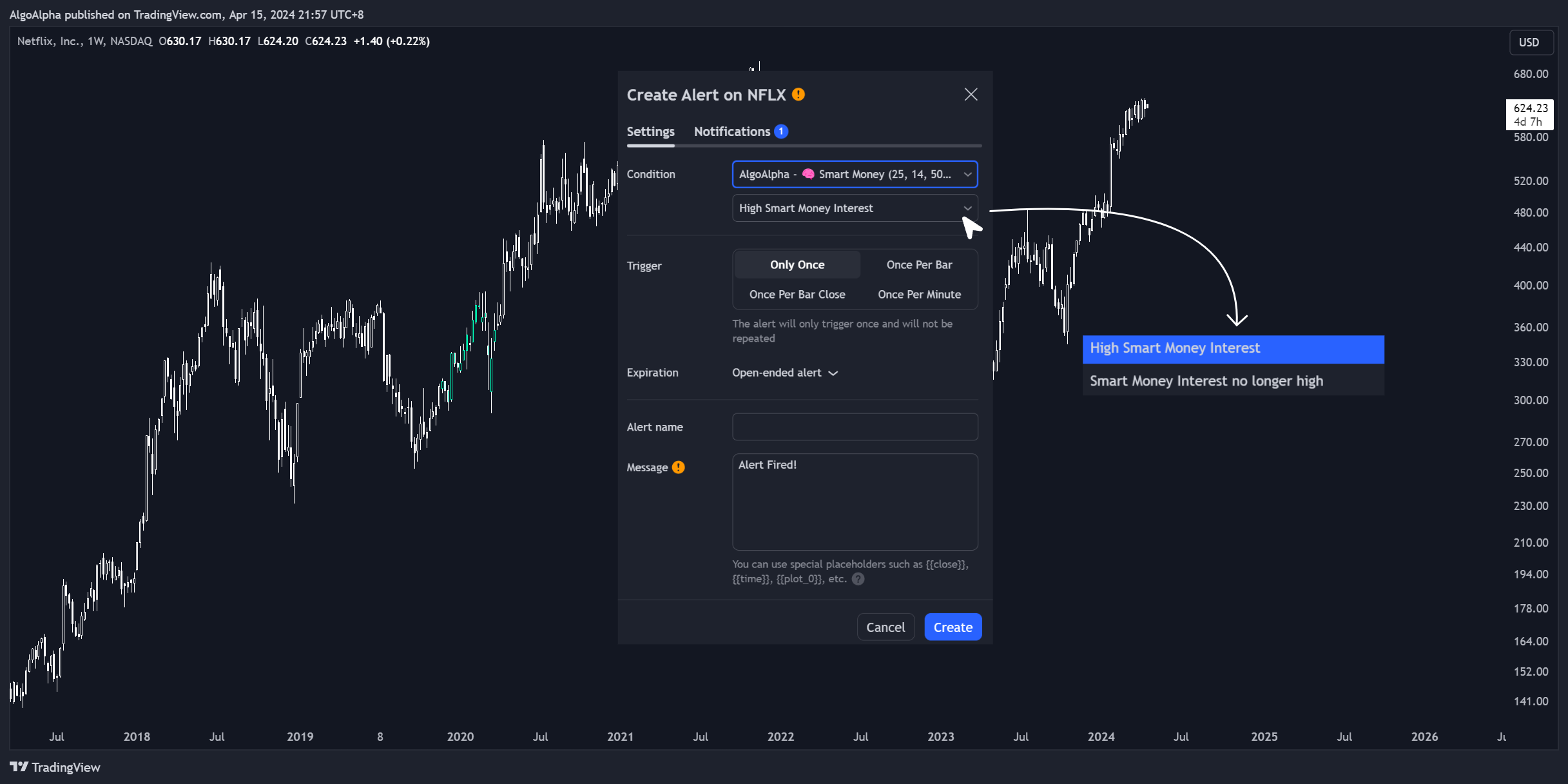Click the Netflix, Inc. symbol title
The image size is (1568, 784).
48,41
